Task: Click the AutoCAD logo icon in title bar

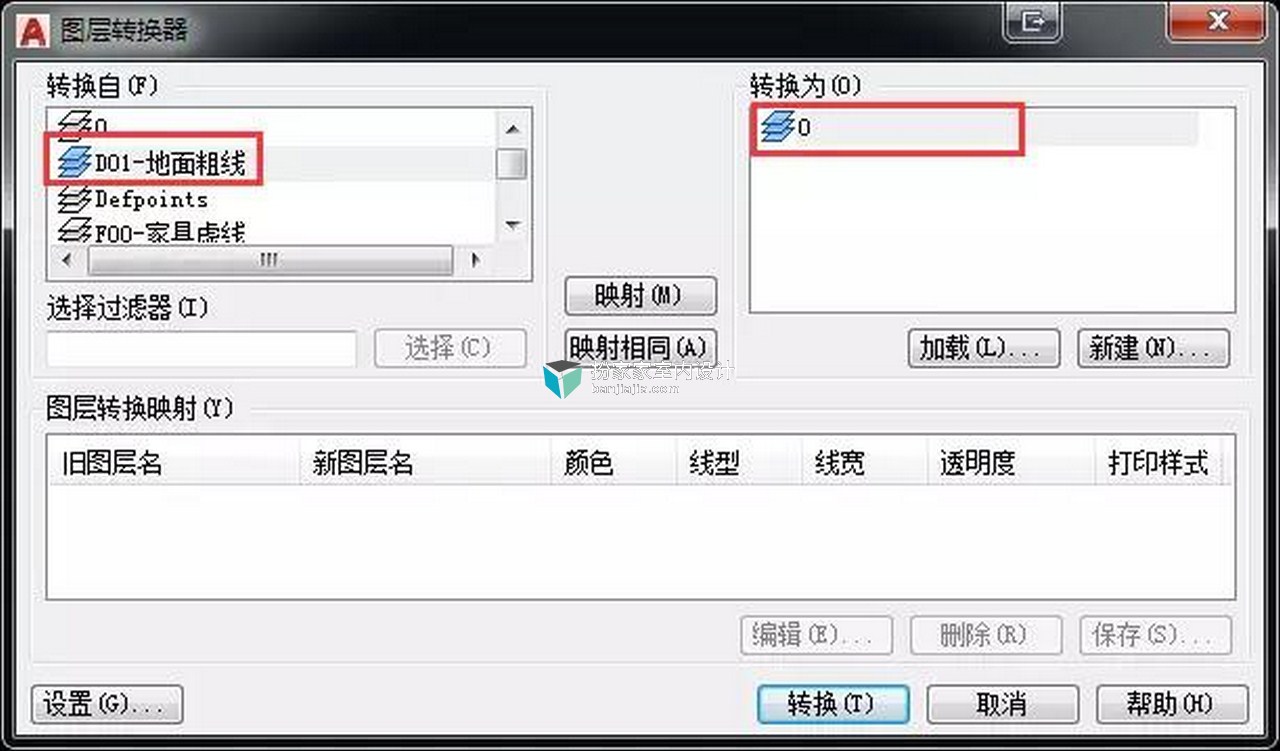Action: 35,29
